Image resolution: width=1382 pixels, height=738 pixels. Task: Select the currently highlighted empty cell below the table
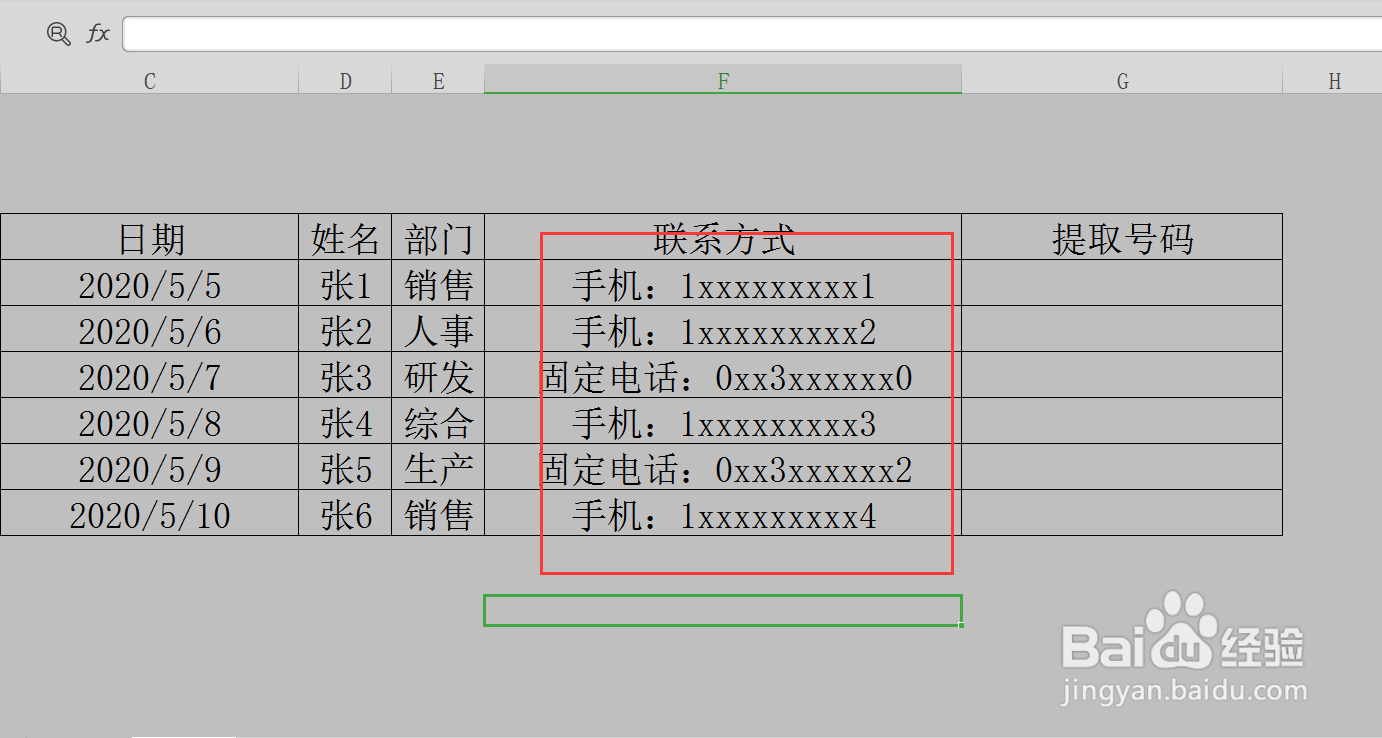click(722, 610)
